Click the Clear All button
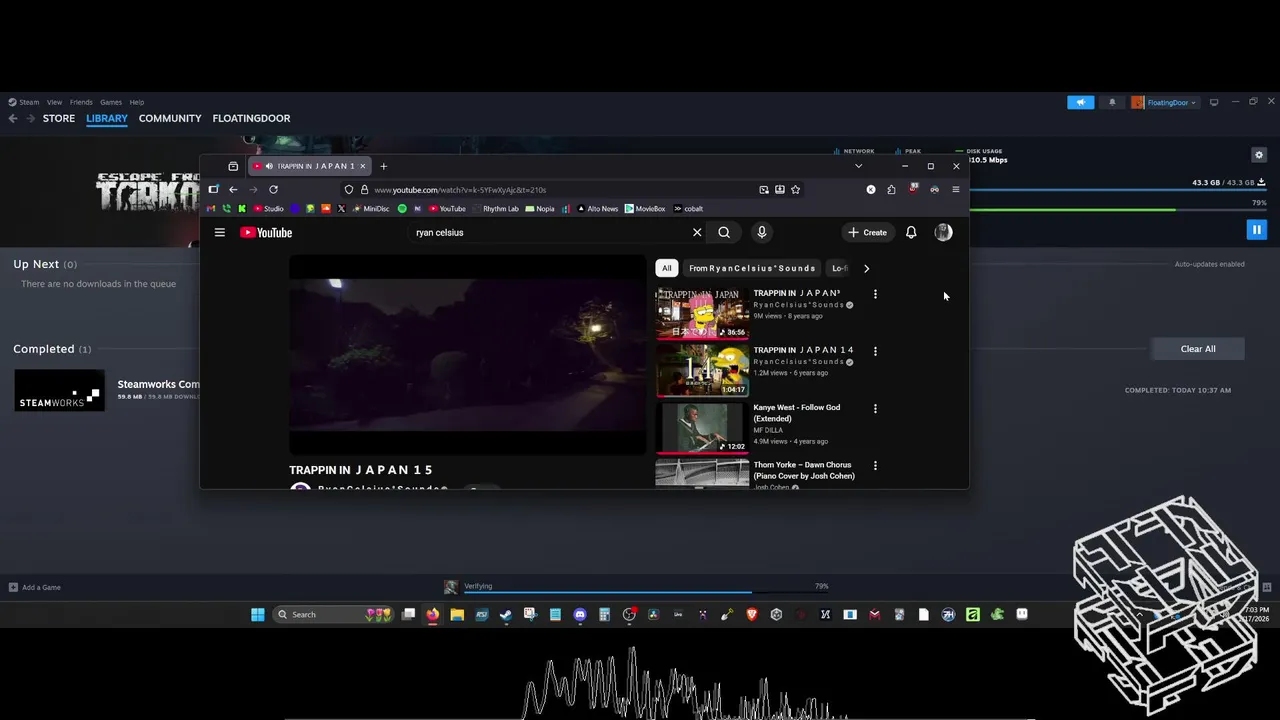 [x=1198, y=349]
